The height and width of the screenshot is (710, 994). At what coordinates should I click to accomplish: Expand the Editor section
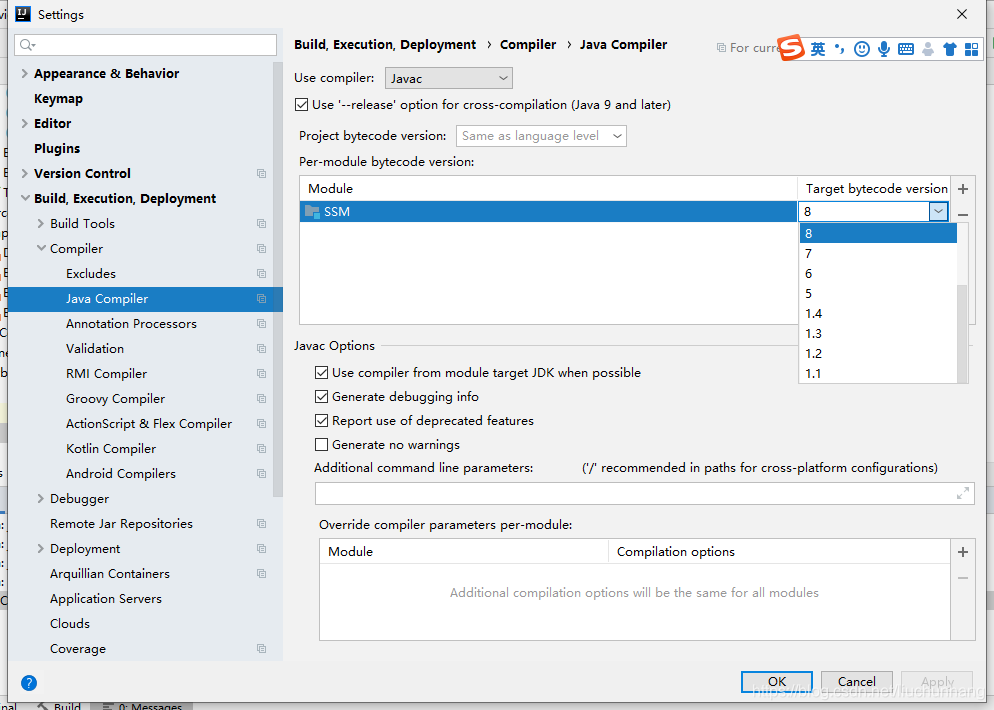tap(24, 124)
